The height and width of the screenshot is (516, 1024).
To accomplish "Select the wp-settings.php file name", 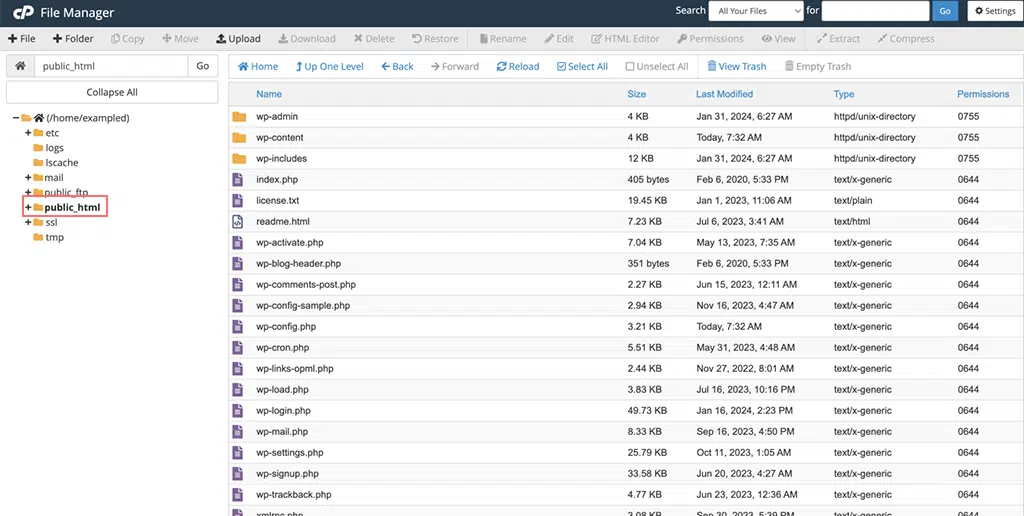I will tap(289, 452).
